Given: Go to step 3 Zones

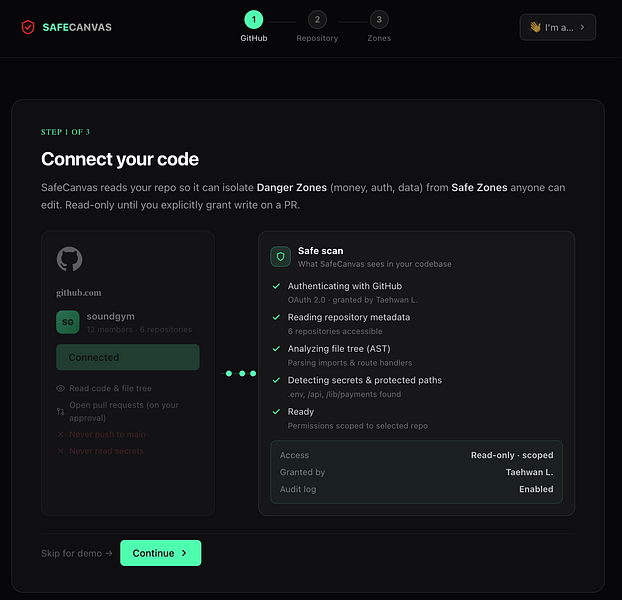Looking at the screenshot, I should pos(379,19).
